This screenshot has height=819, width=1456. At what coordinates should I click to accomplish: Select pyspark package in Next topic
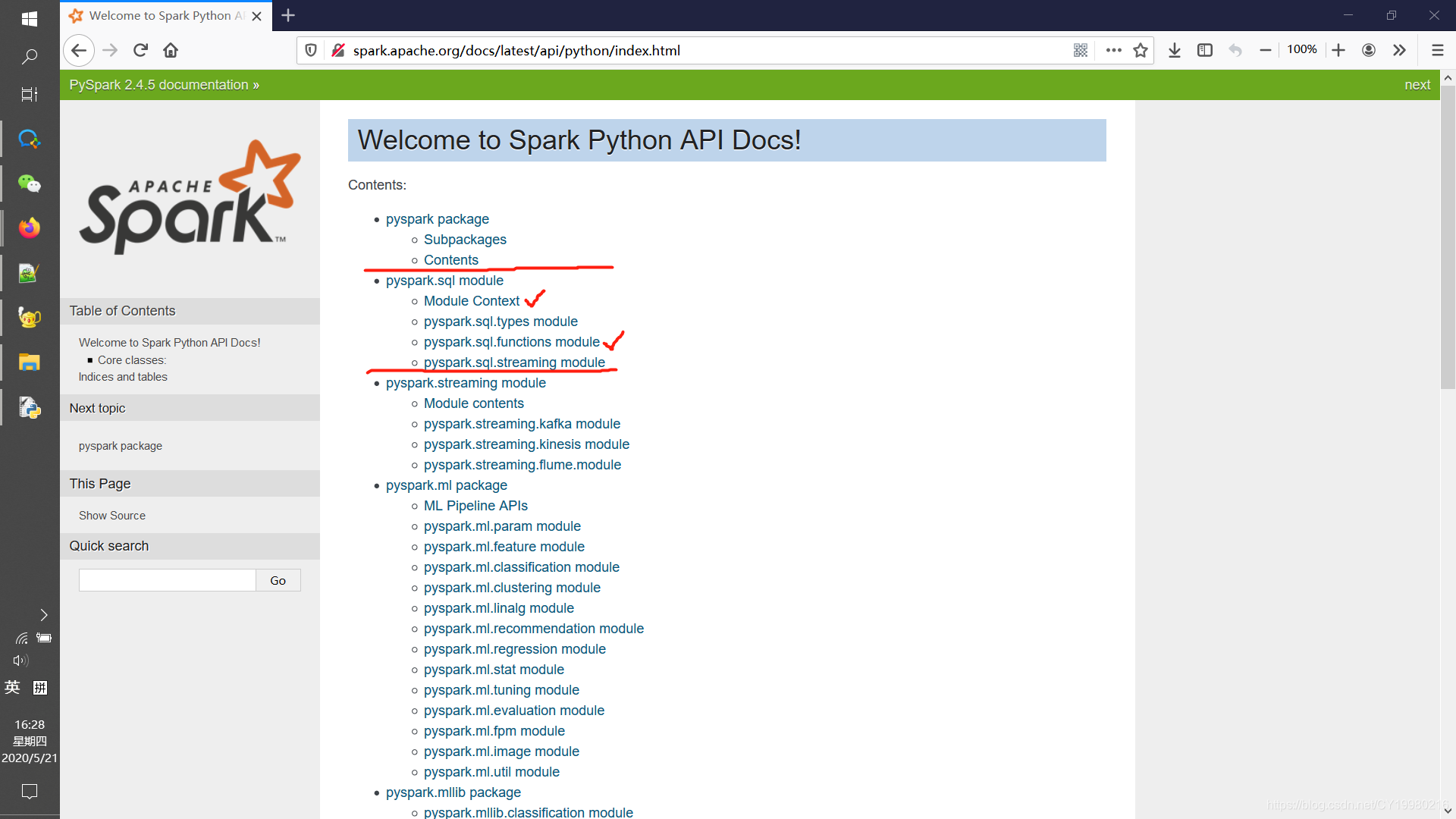point(120,445)
